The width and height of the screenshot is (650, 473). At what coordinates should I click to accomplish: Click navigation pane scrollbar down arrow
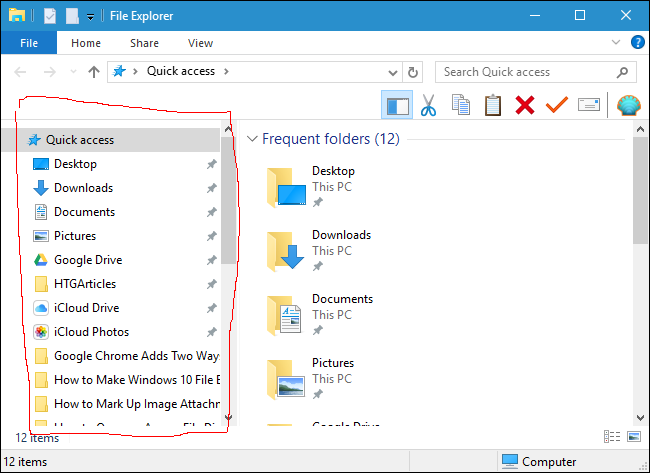tap(228, 417)
